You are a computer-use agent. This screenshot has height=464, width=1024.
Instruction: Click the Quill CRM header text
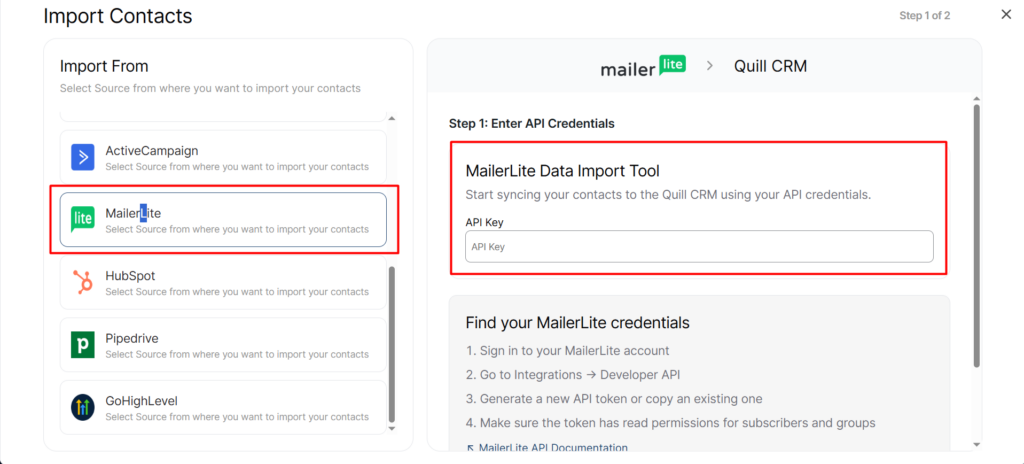pos(770,67)
